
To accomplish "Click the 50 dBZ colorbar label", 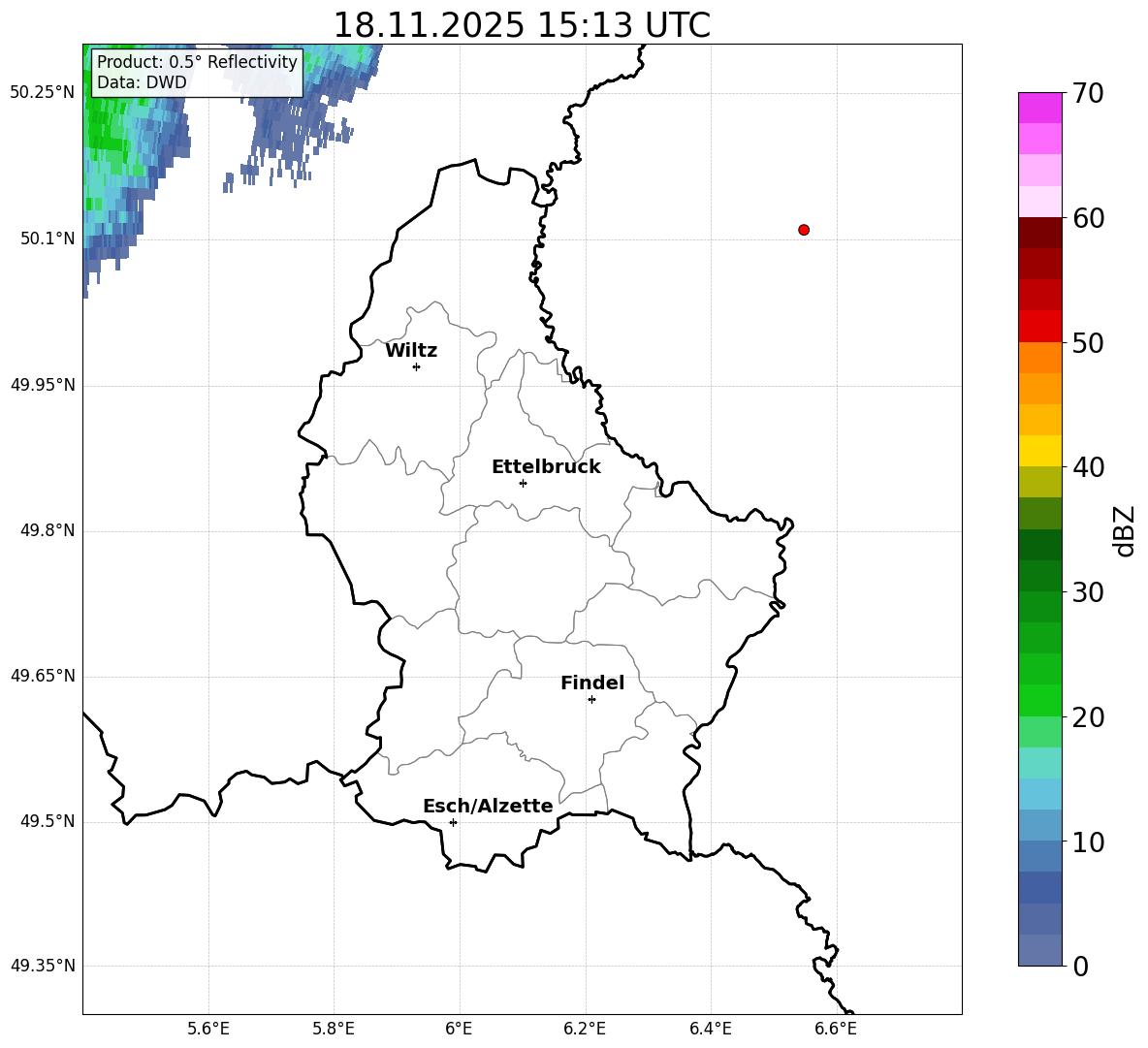I will click(x=1088, y=342).
